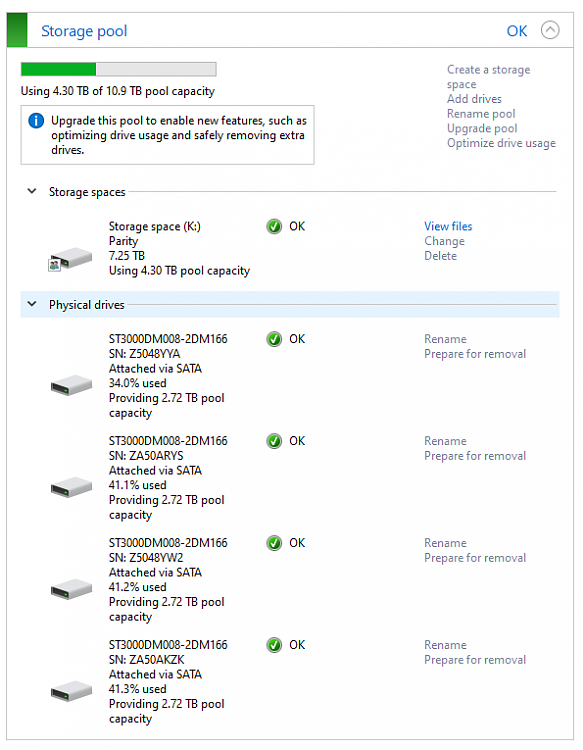Click Add drives link
The height and width of the screenshot is (750, 583).
point(474,99)
